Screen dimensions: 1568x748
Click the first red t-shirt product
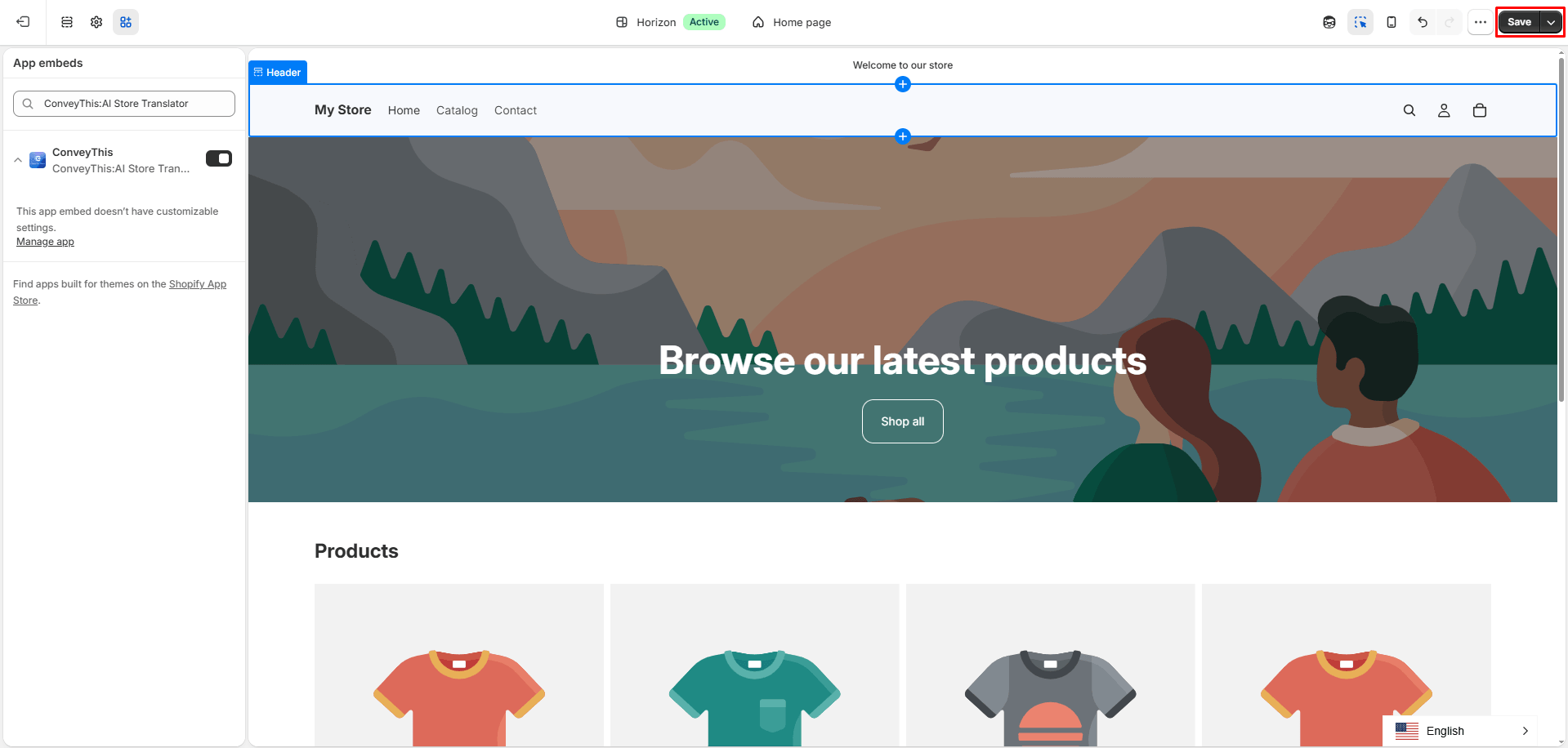pos(459,666)
